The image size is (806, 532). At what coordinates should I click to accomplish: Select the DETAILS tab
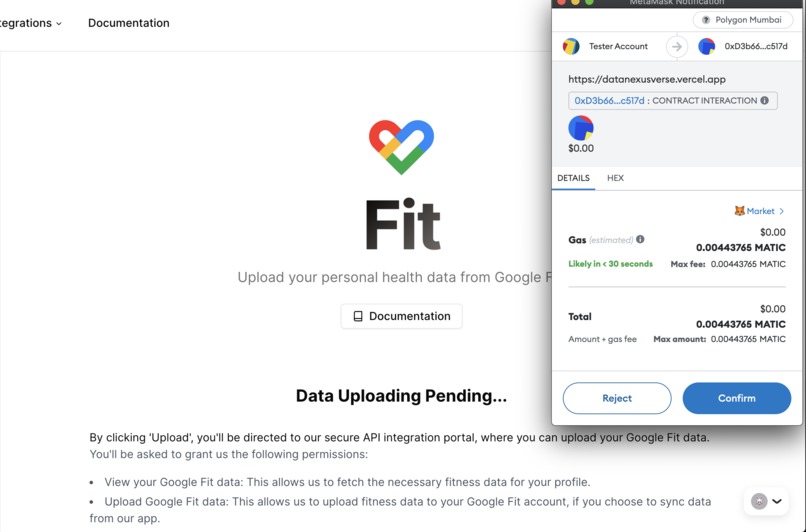[573, 178]
